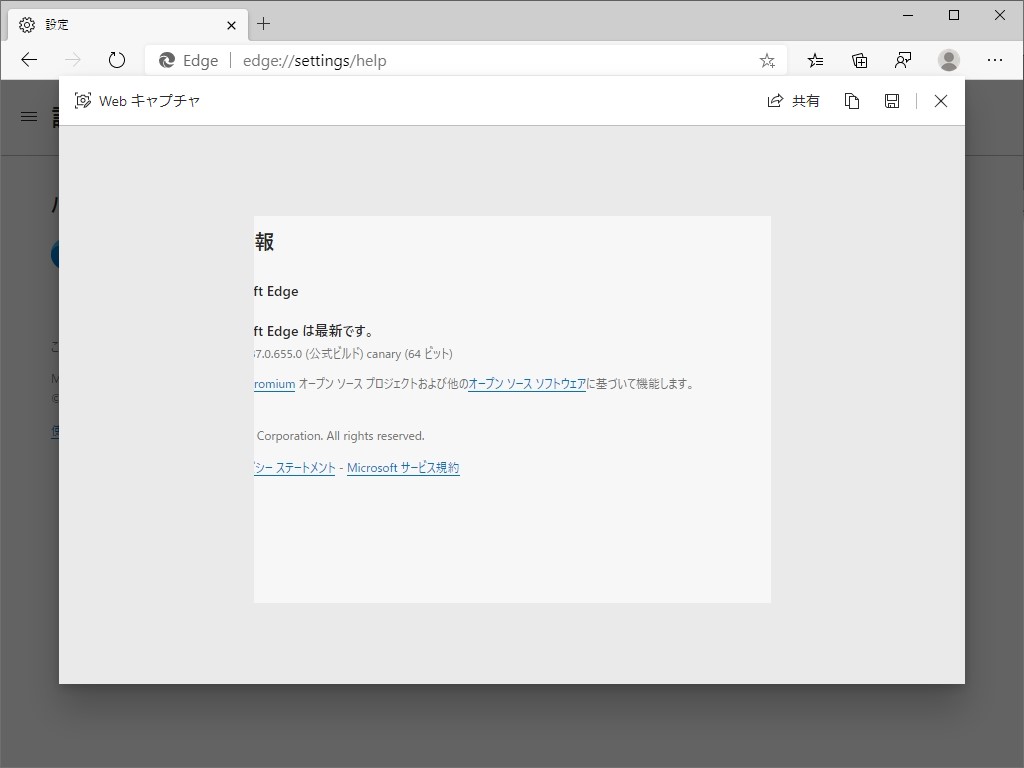1024x768 pixels.
Task: Reload the page with the refresh icon
Action: pos(116,60)
